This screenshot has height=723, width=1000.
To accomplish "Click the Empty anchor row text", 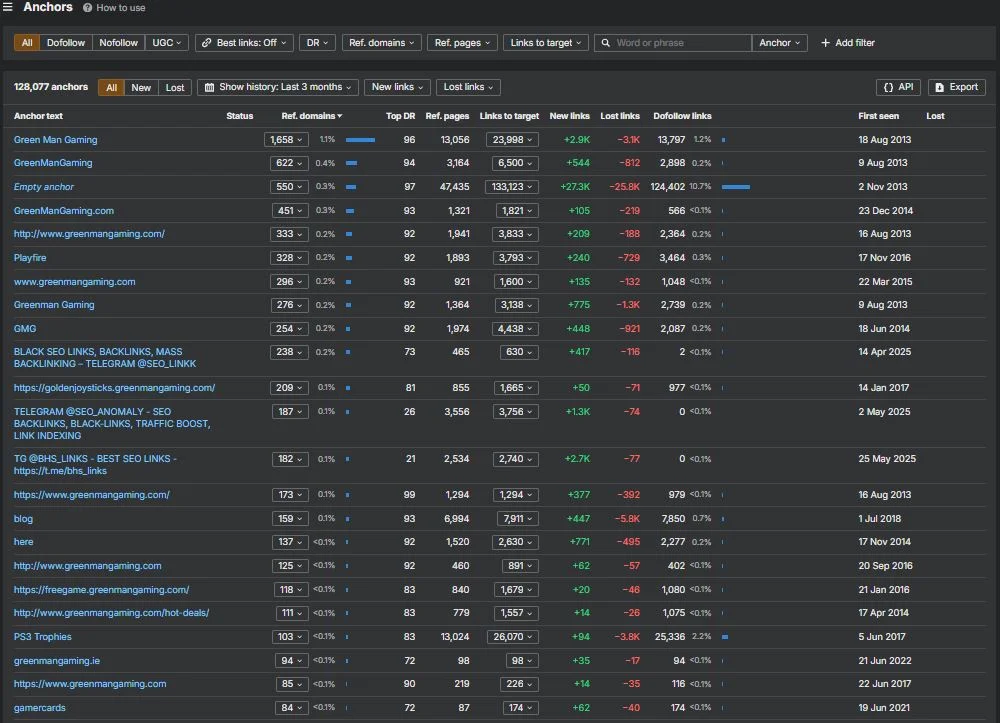I will pyautogui.click(x=44, y=187).
